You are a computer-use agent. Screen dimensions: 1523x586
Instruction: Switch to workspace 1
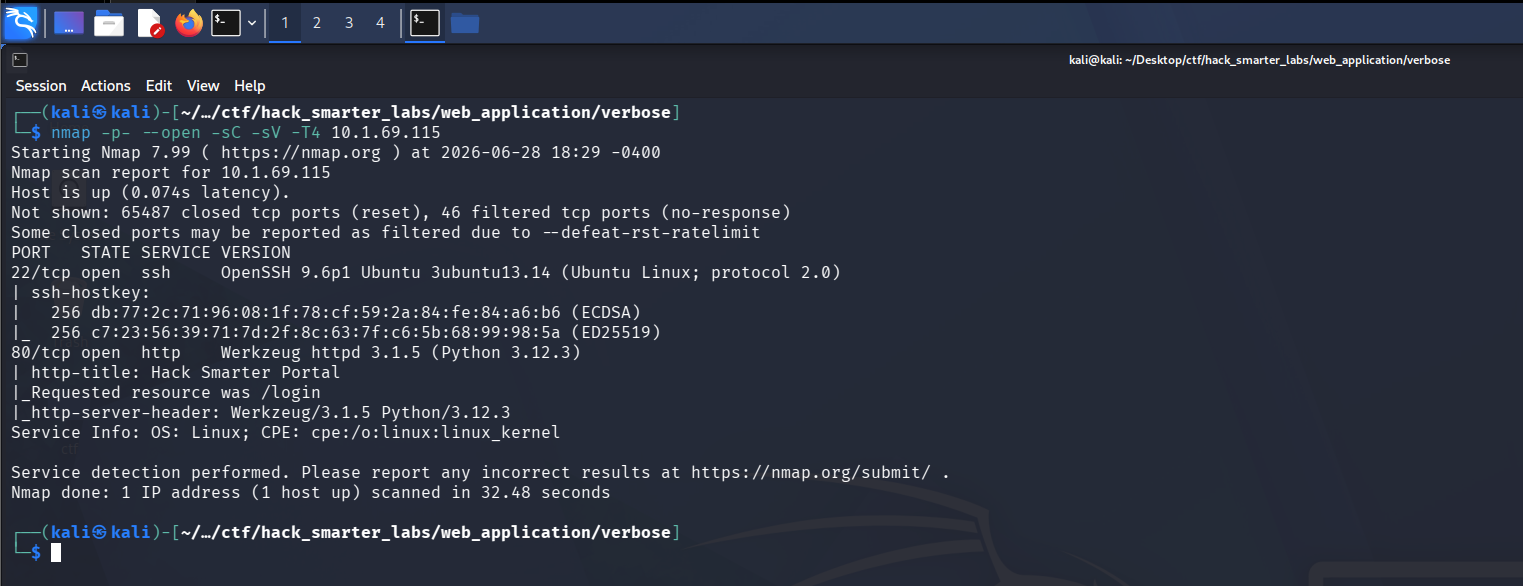click(x=285, y=22)
